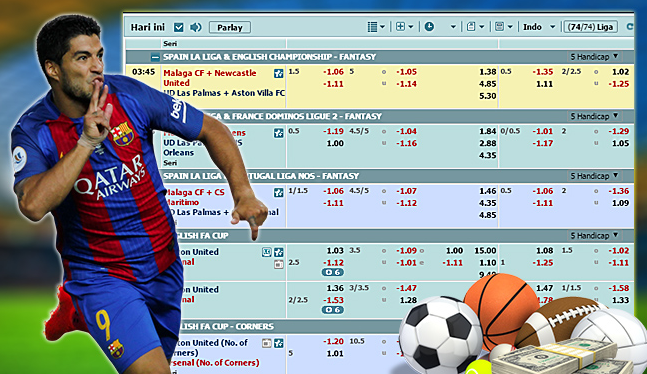Bet handicap odds -1.19 in Ligue 2 Fantasy
This screenshot has width=647, height=374.
point(333,131)
